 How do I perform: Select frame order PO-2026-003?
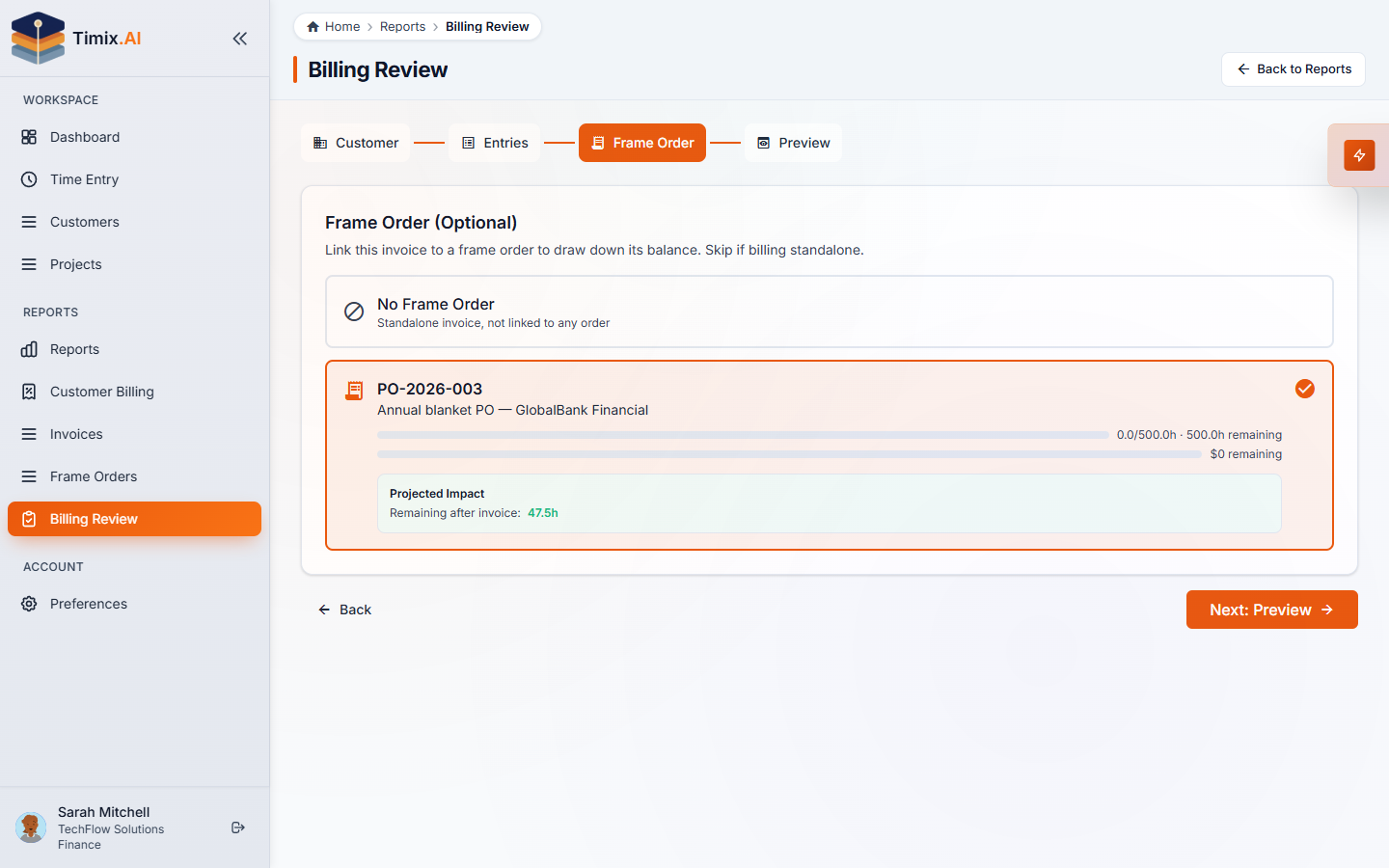830,455
